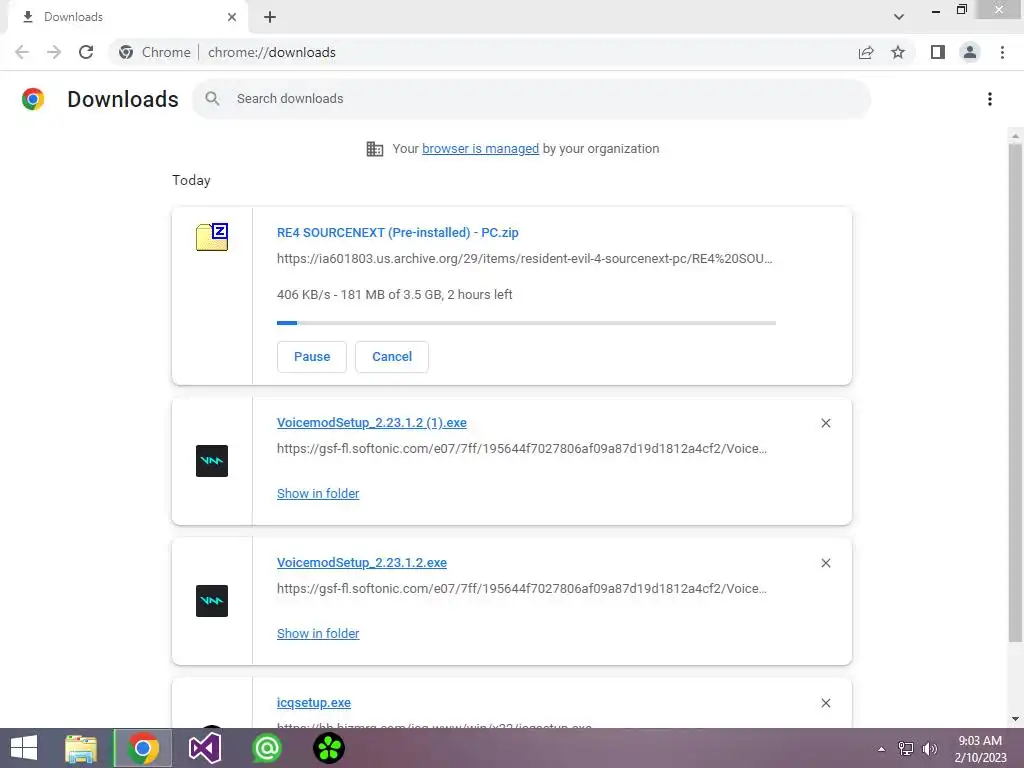Open VoicemodSetup_2.23.1.2 (1).exe link
The width and height of the screenshot is (1024, 768).
(x=372, y=423)
